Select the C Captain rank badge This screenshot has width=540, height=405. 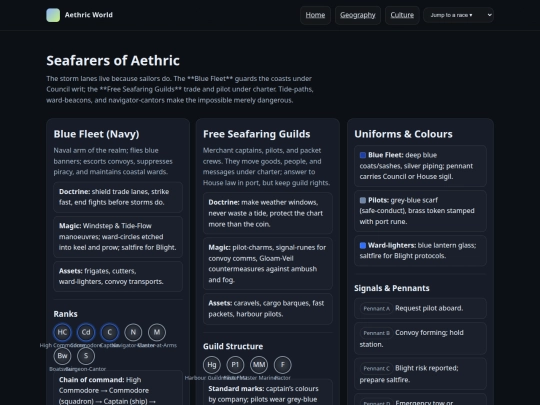point(110,332)
